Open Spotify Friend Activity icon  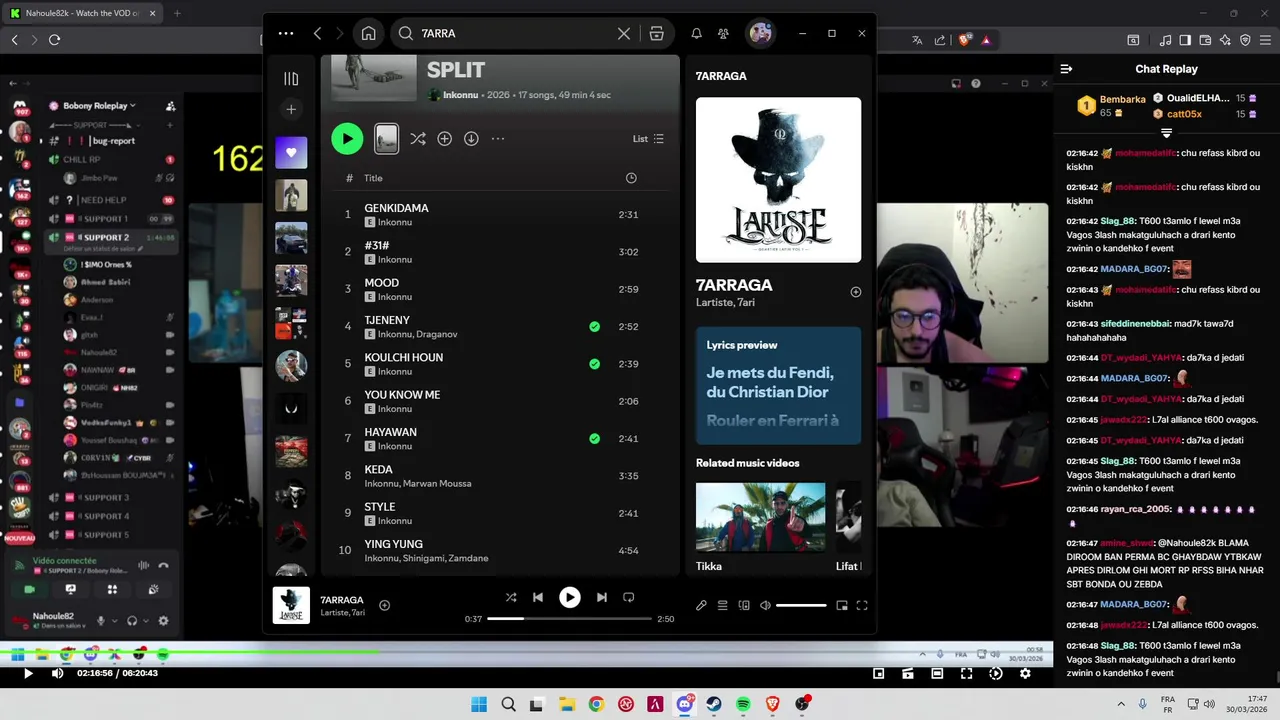(723, 33)
